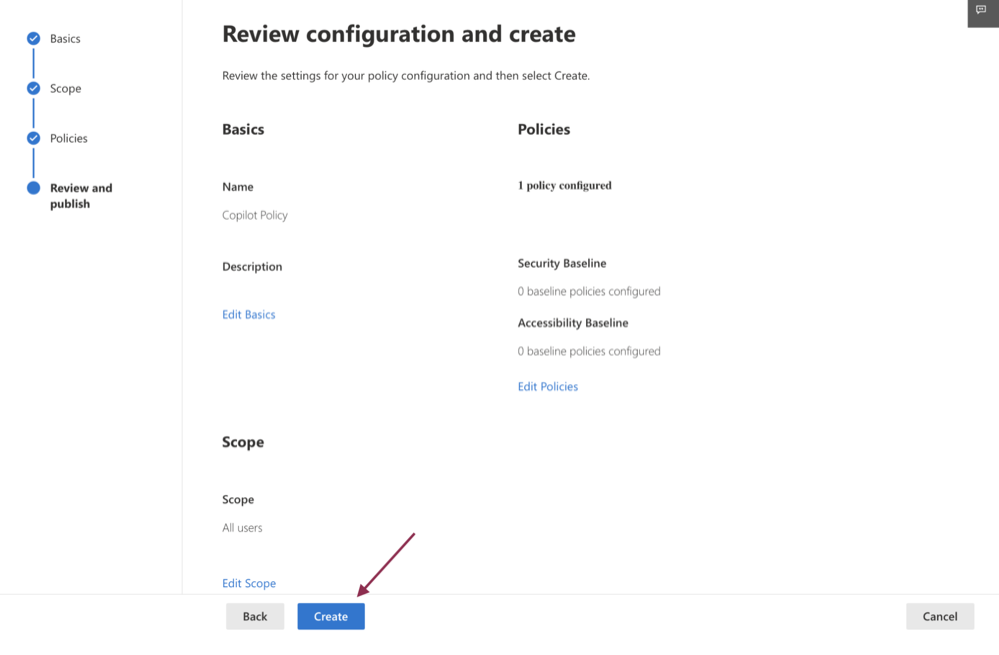Click the Policies step checkmark icon
999x655 pixels.
point(34,138)
